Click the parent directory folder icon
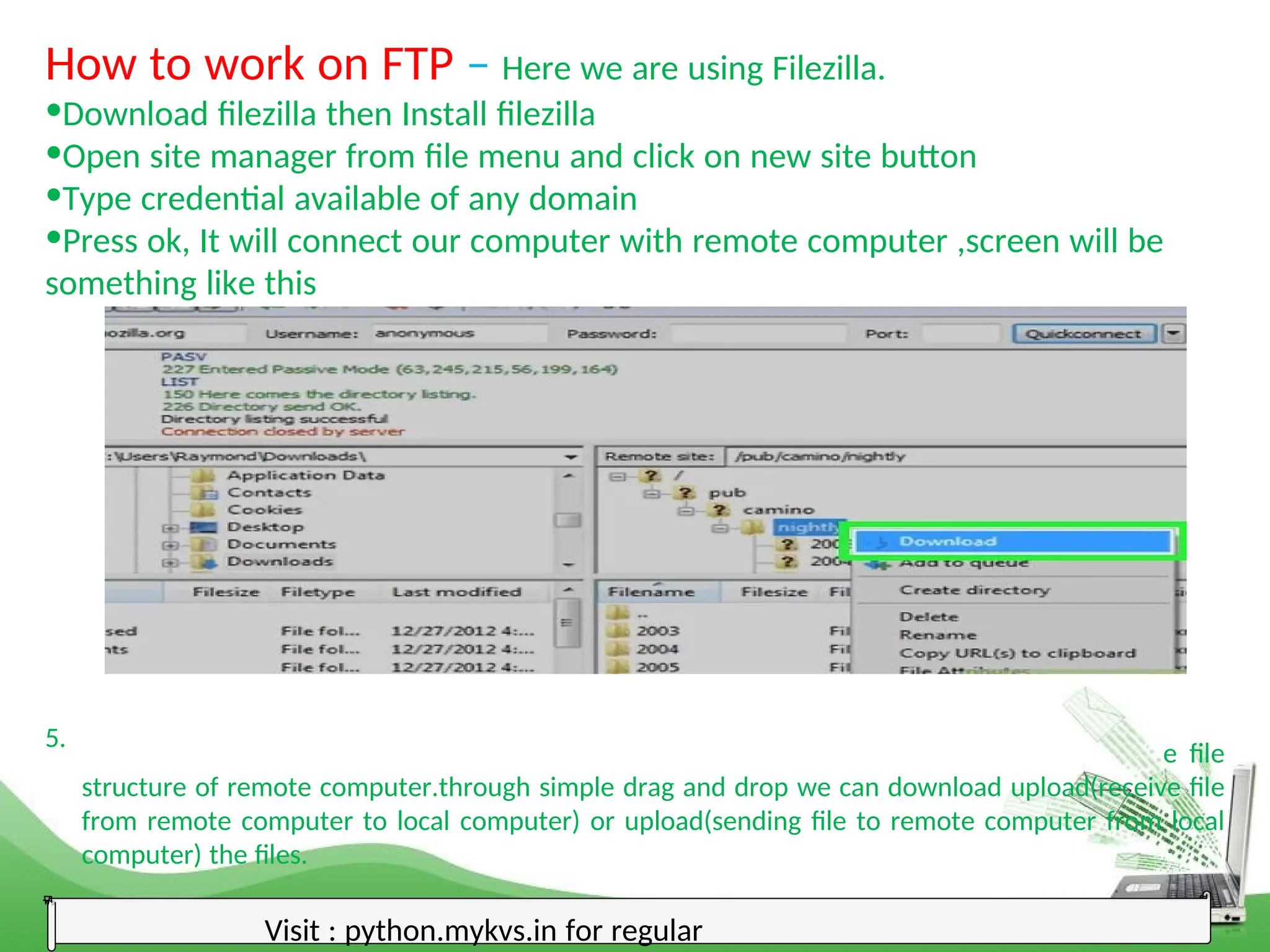Image resolution: width=1270 pixels, height=952 pixels. point(618,613)
